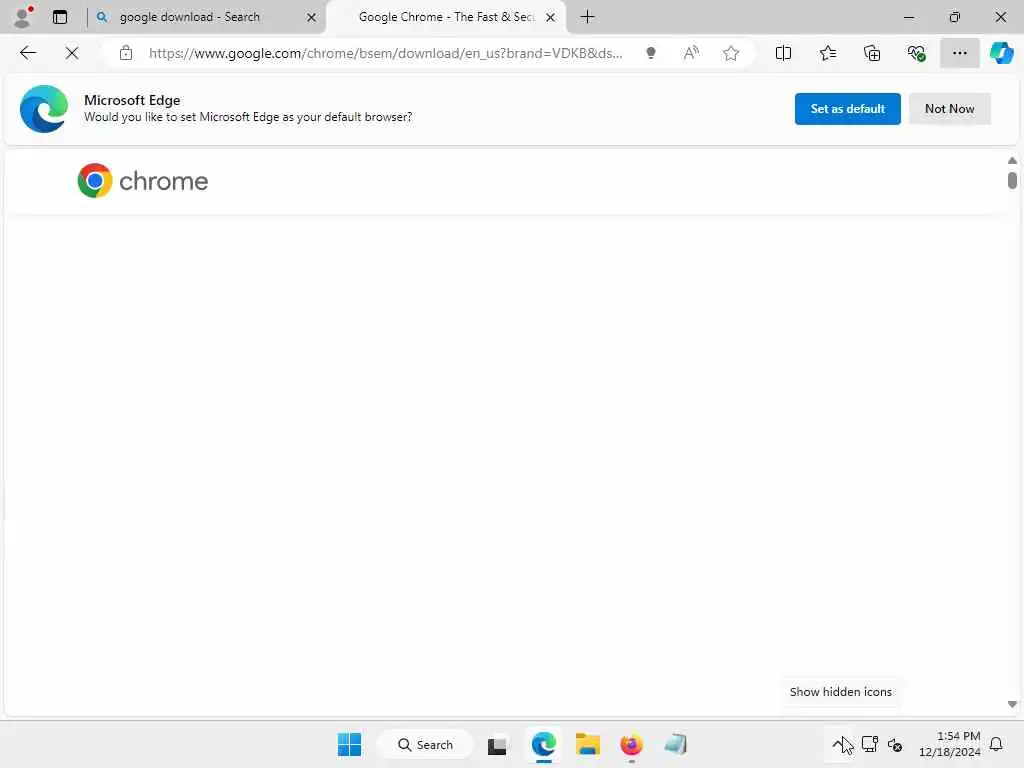Restore down the Edge window

[954, 17]
